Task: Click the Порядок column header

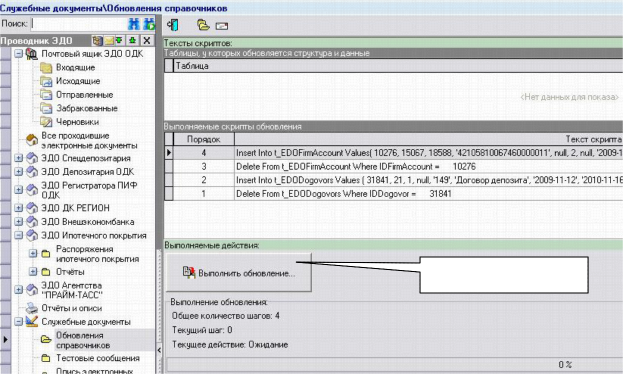Action: (204, 139)
